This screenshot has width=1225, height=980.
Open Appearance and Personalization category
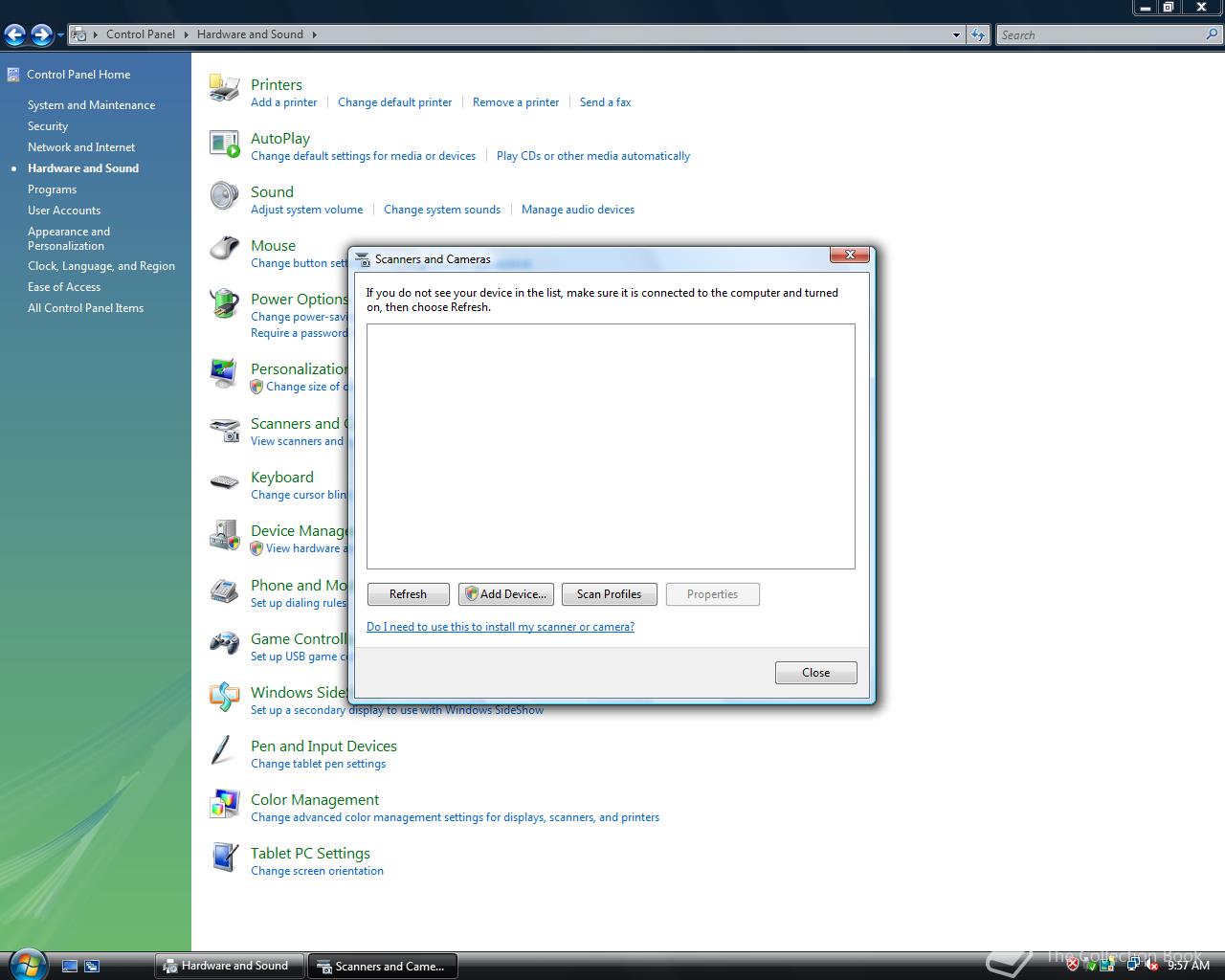[x=69, y=238]
